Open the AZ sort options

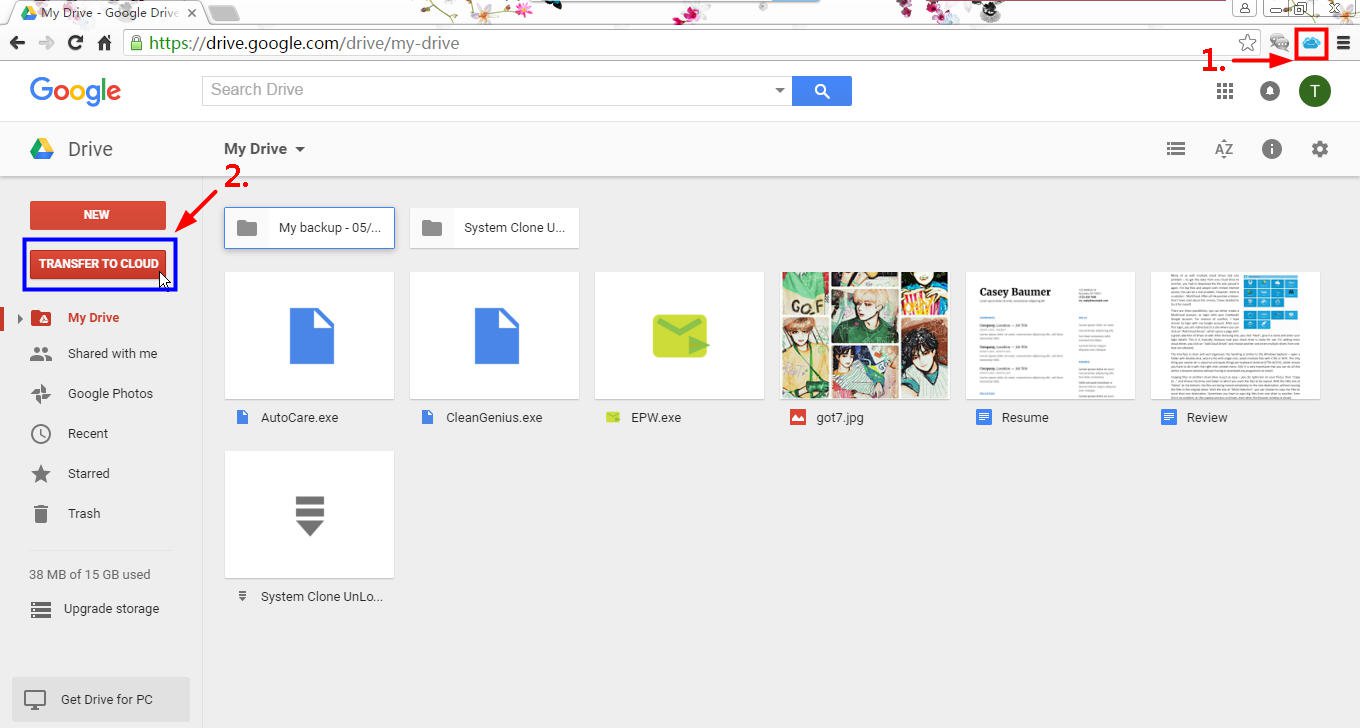click(1223, 149)
